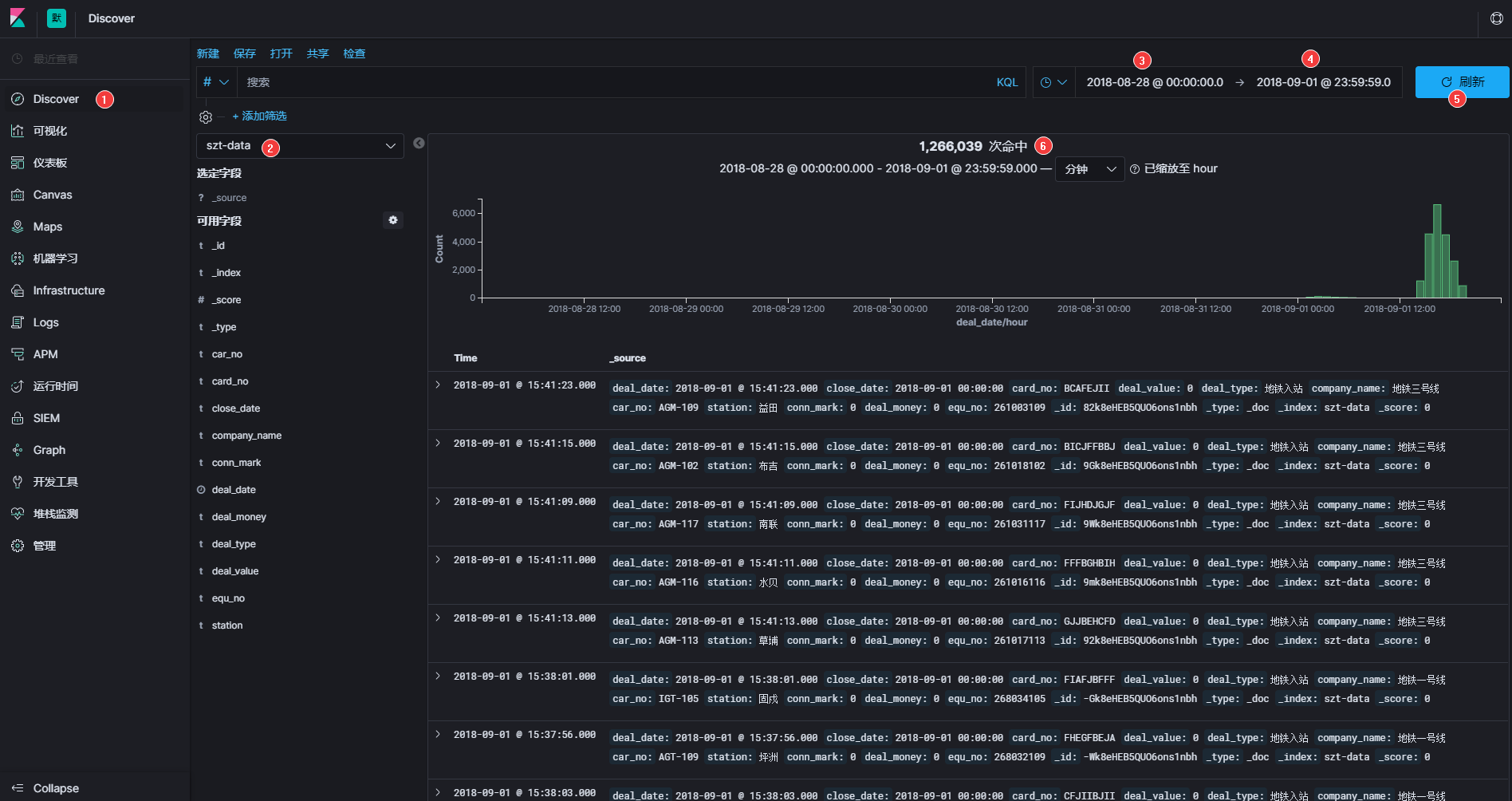Click 打开 open in the top menu
This screenshot has width=1512, height=801.
pos(282,53)
